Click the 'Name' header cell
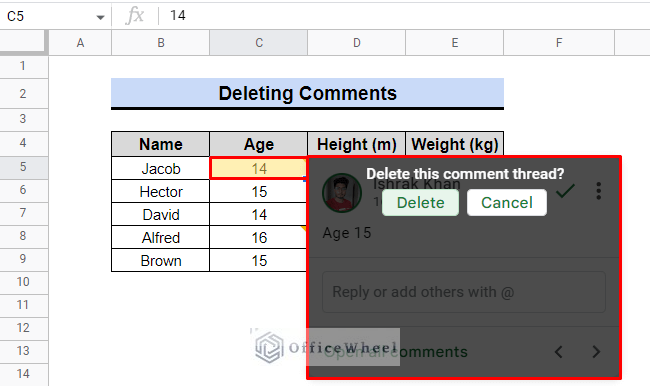 pos(160,144)
